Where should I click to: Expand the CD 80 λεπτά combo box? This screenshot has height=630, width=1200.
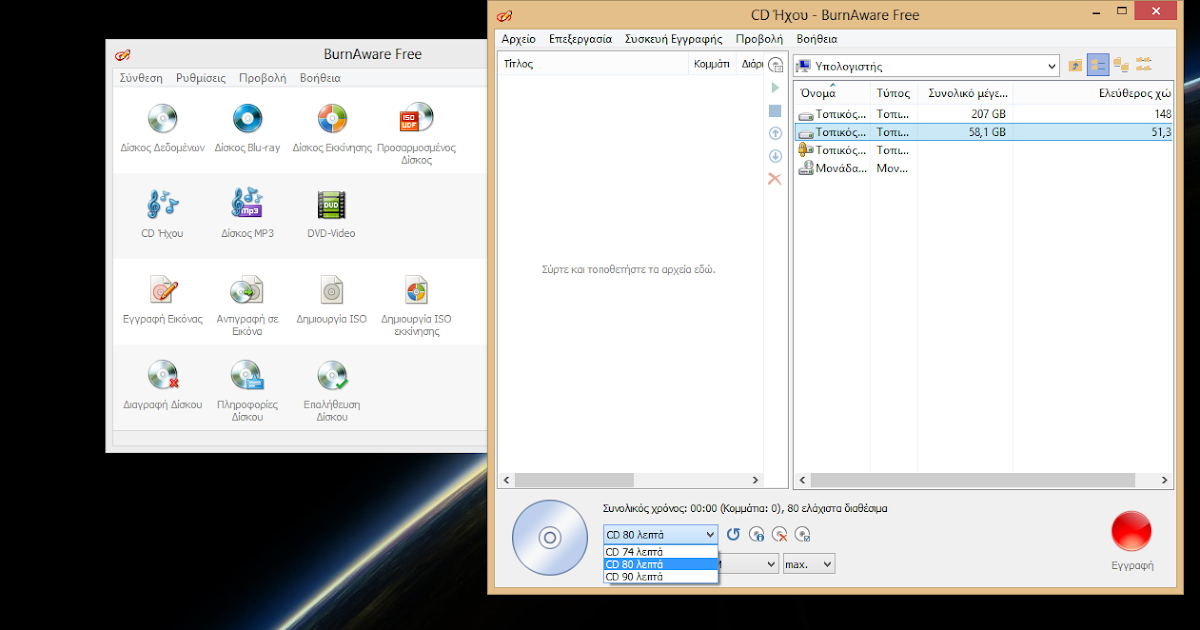point(660,535)
